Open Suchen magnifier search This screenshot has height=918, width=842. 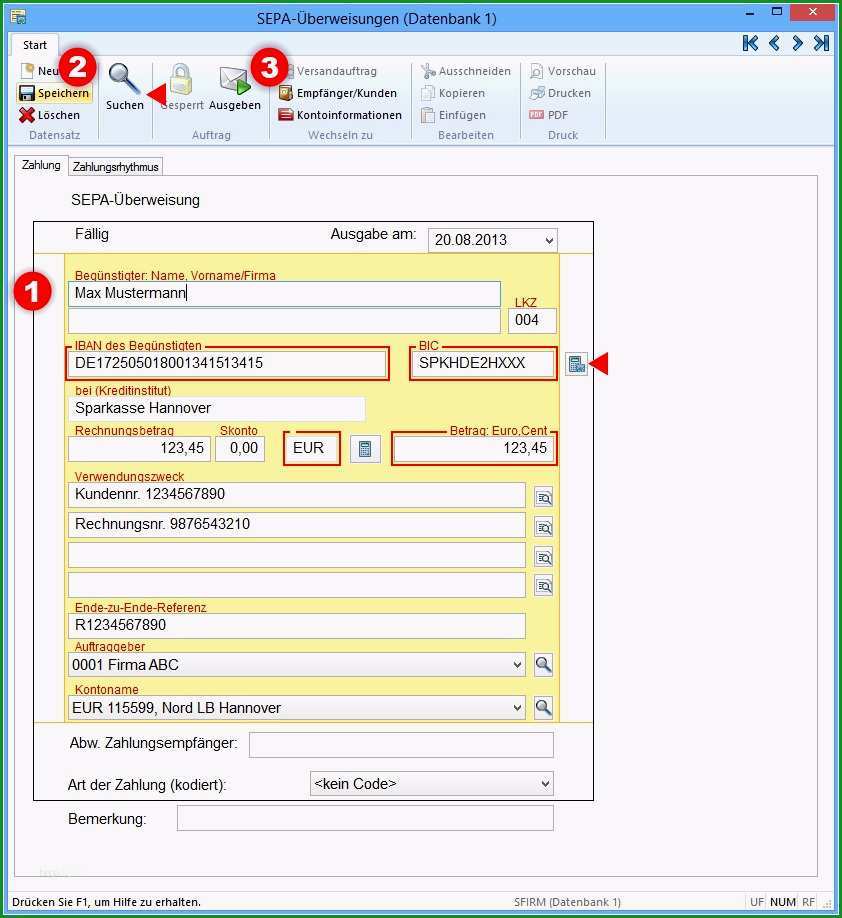[124, 87]
